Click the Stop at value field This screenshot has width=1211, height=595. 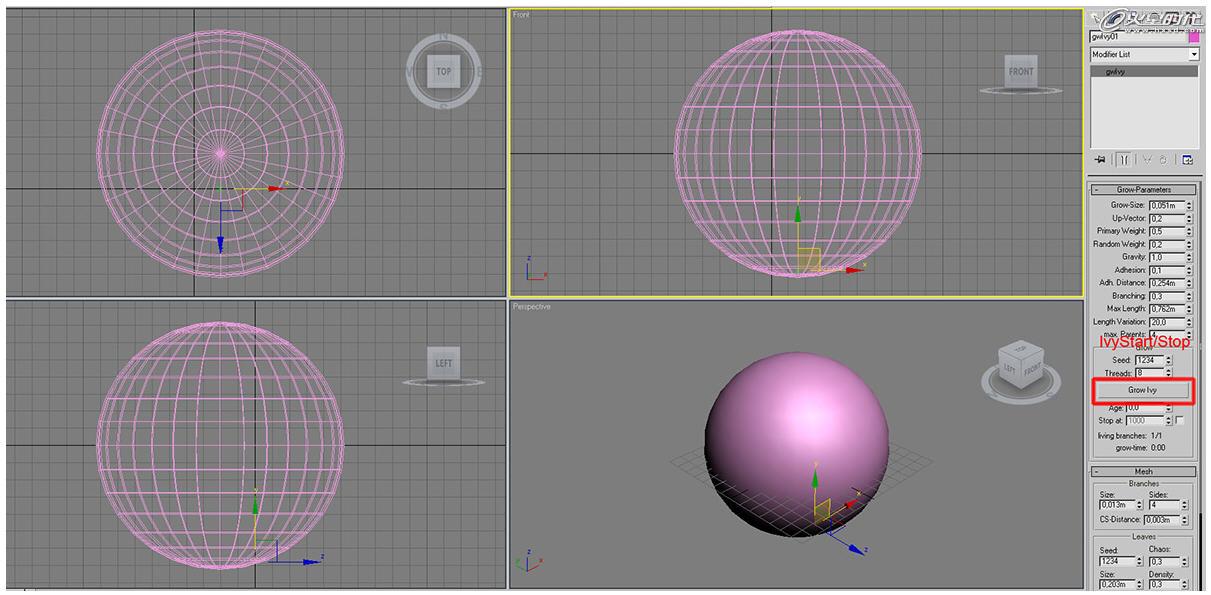tap(1146, 421)
